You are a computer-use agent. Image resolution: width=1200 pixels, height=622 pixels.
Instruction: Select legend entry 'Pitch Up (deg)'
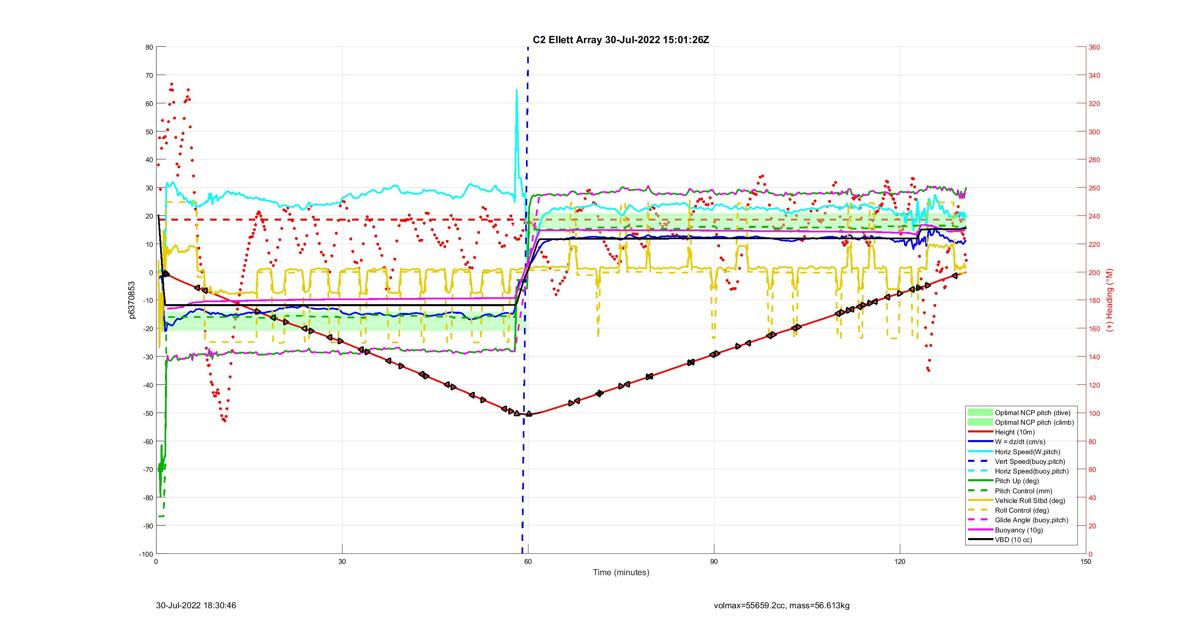pos(1017,481)
